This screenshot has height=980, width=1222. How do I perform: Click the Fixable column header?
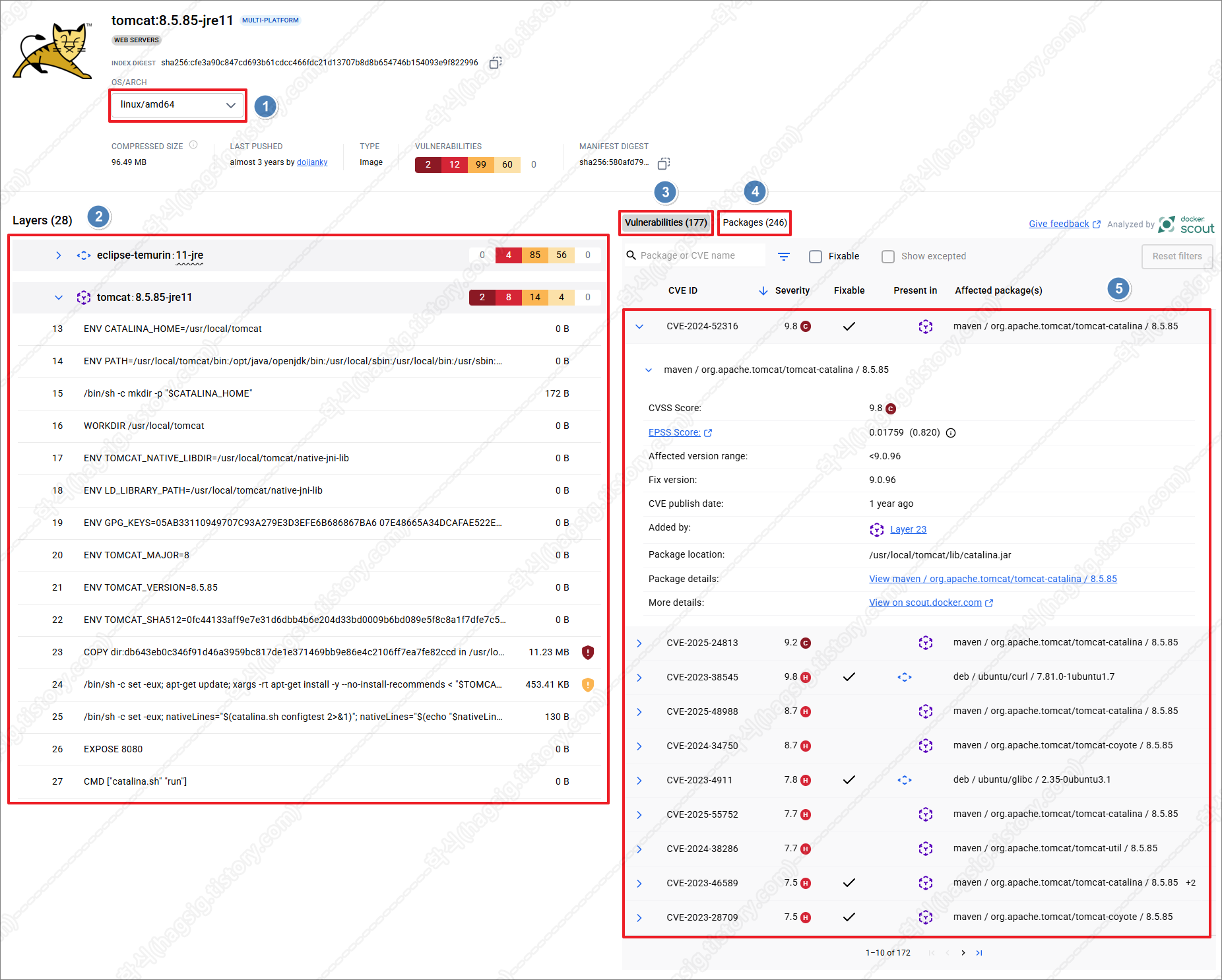point(849,291)
